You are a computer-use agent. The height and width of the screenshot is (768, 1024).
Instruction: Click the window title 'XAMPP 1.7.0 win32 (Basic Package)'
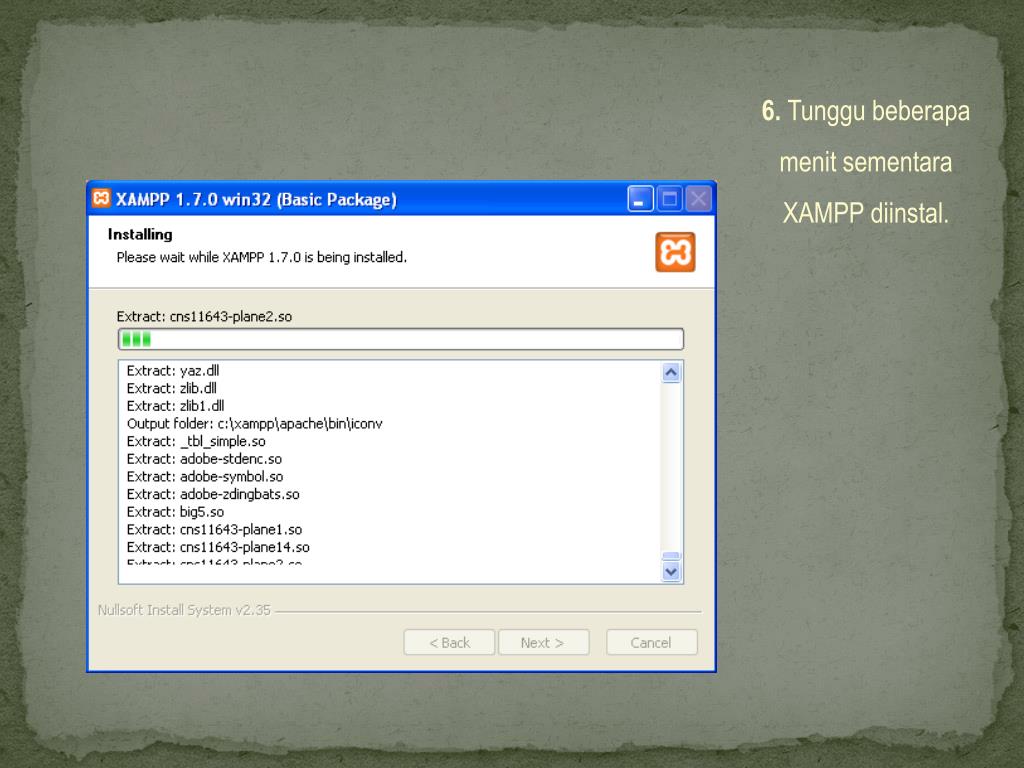coord(257,199)
